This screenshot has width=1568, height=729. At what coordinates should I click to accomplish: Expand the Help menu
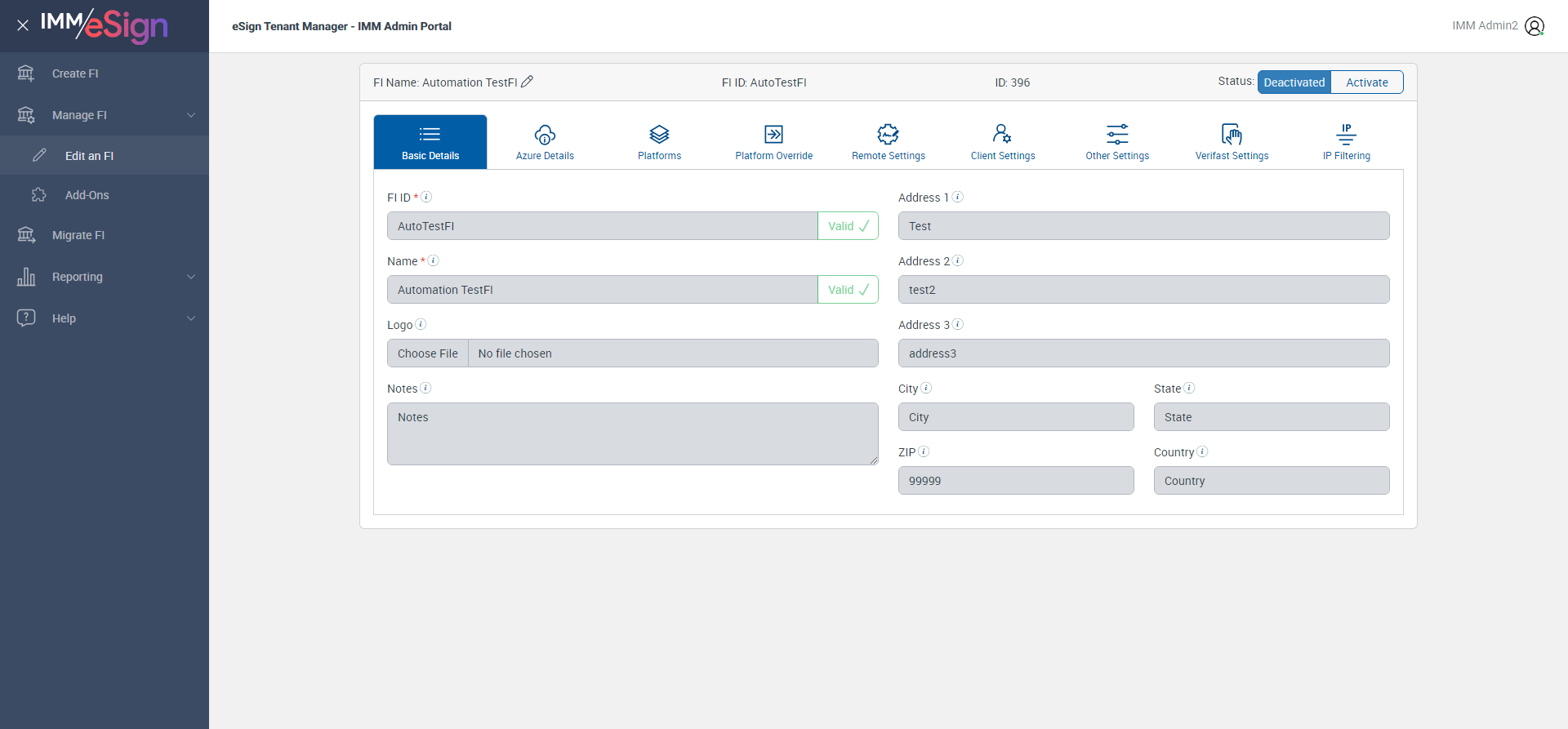[x=105, y=318]
